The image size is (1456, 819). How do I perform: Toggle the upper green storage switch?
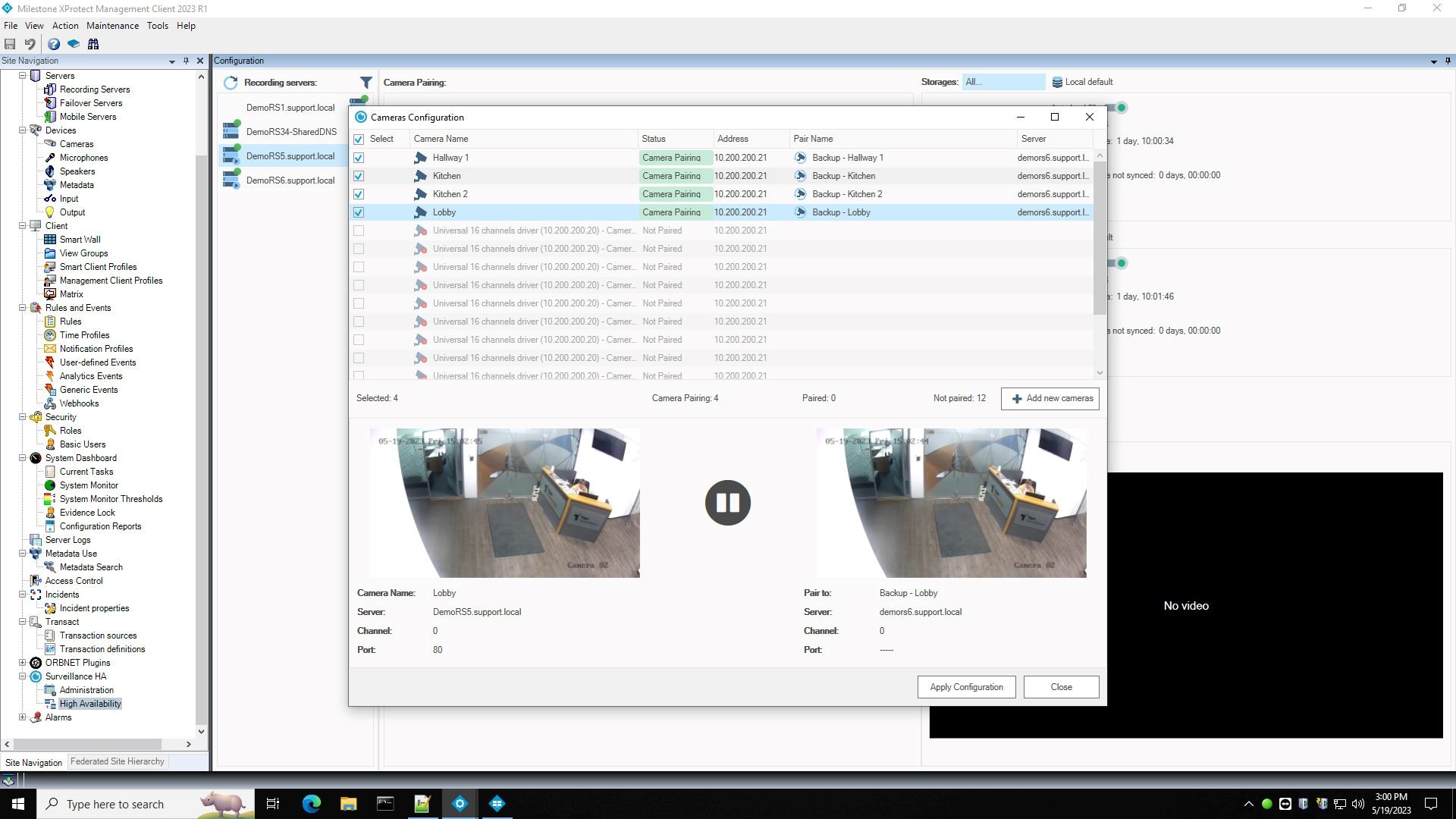(1118, 108)
